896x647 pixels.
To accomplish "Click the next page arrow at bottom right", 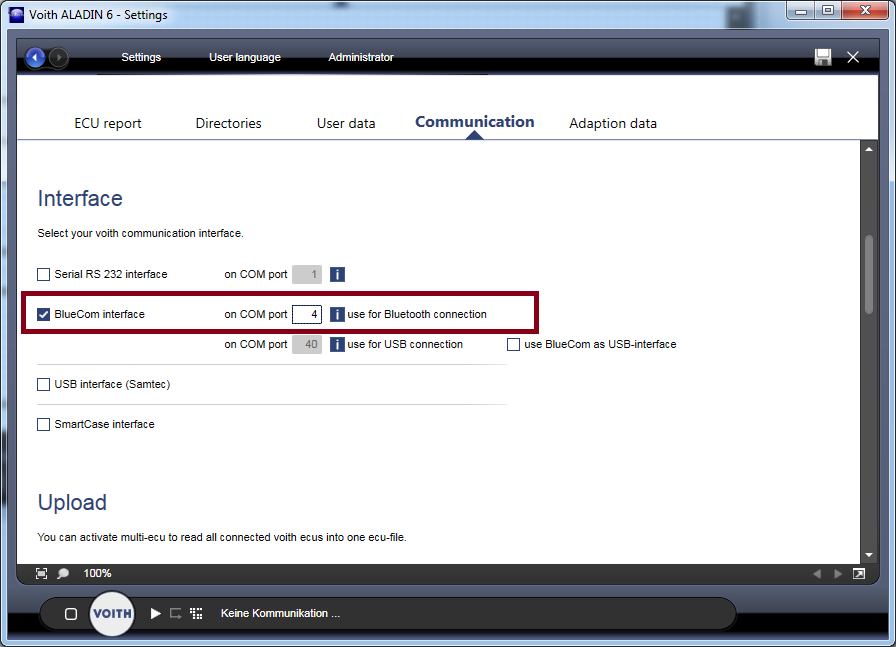I will [x=838, y=574].
